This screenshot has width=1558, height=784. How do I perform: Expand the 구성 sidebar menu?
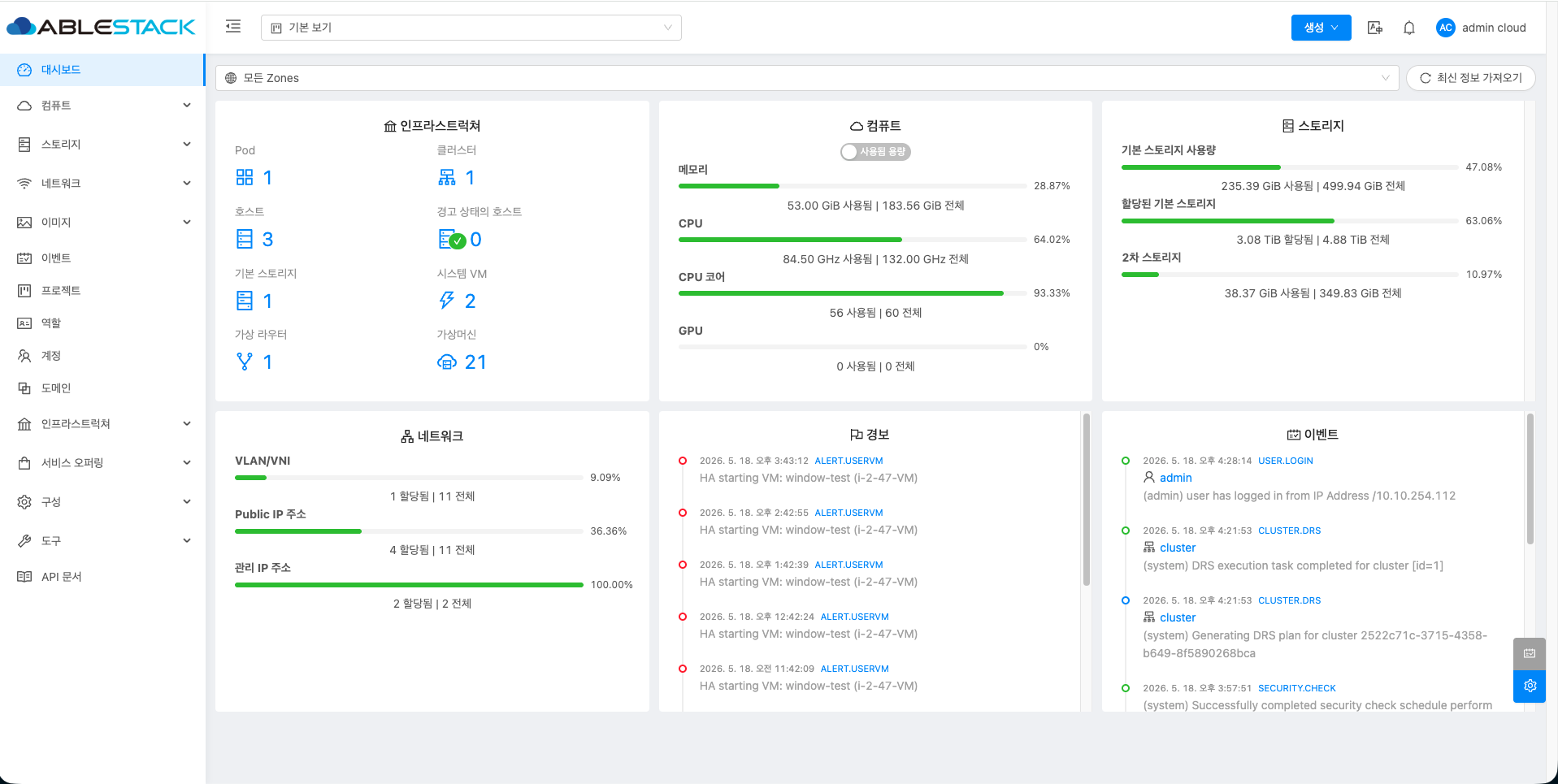[102, 502]
